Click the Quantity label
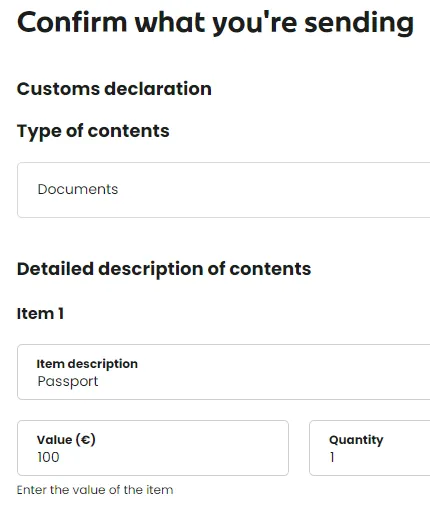Image resolution: width=430 pixels, height=506 pixels. (x=356, y=440)
